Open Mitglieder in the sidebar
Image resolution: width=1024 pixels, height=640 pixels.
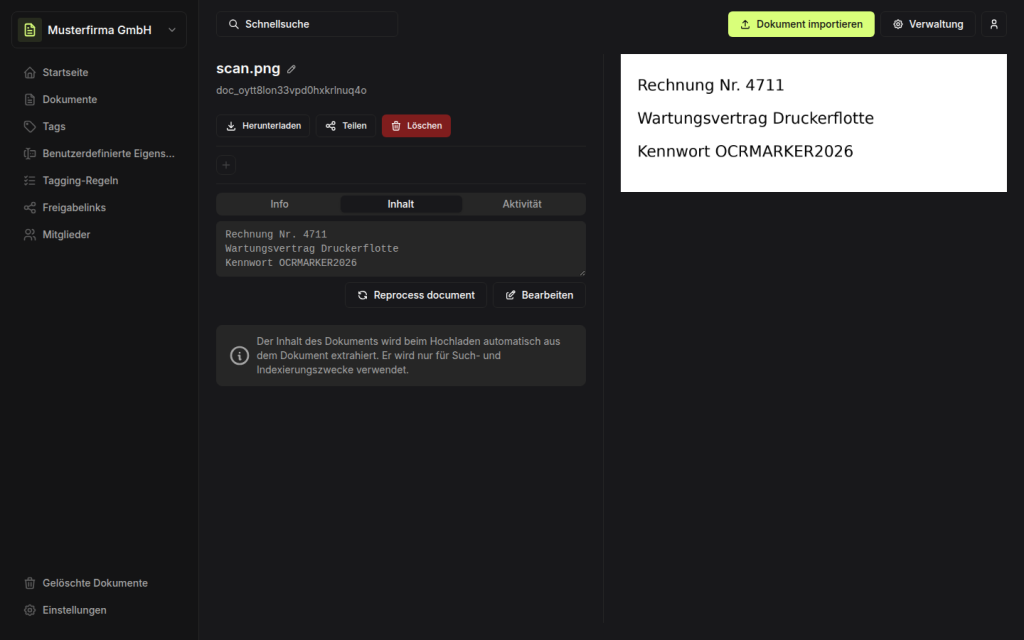tap(99, 234)
